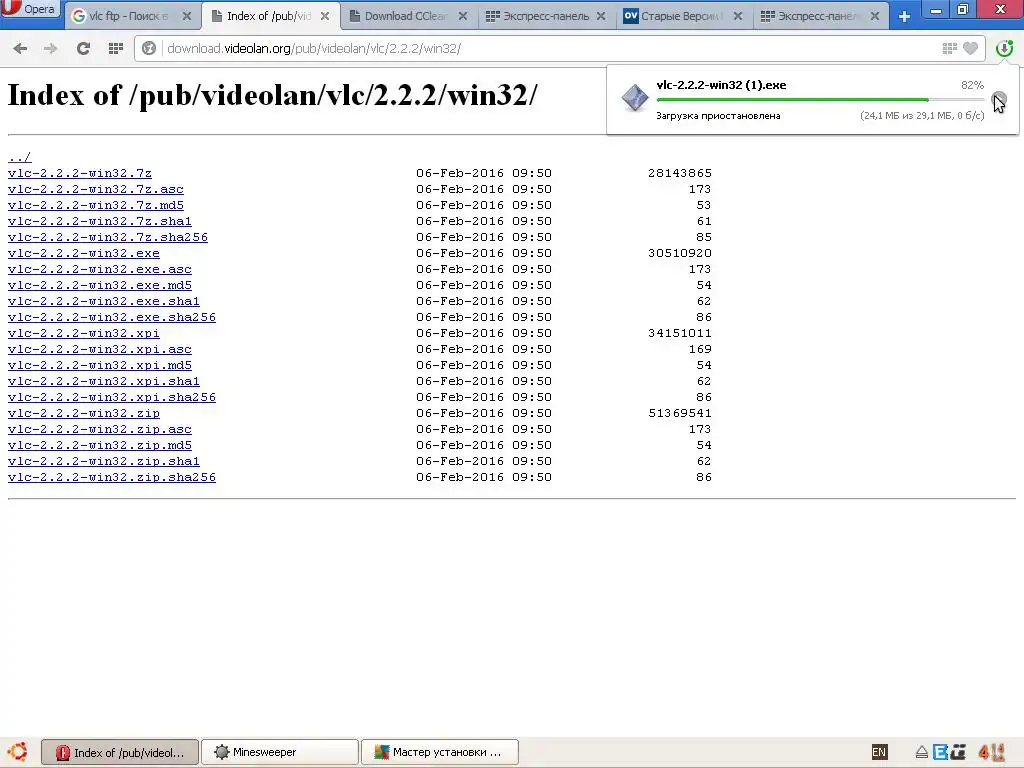Open vlc-2.2.2-win32.7z.md5 link
Viewport: 1024px width, 768px height.
(x=96, y=205)
